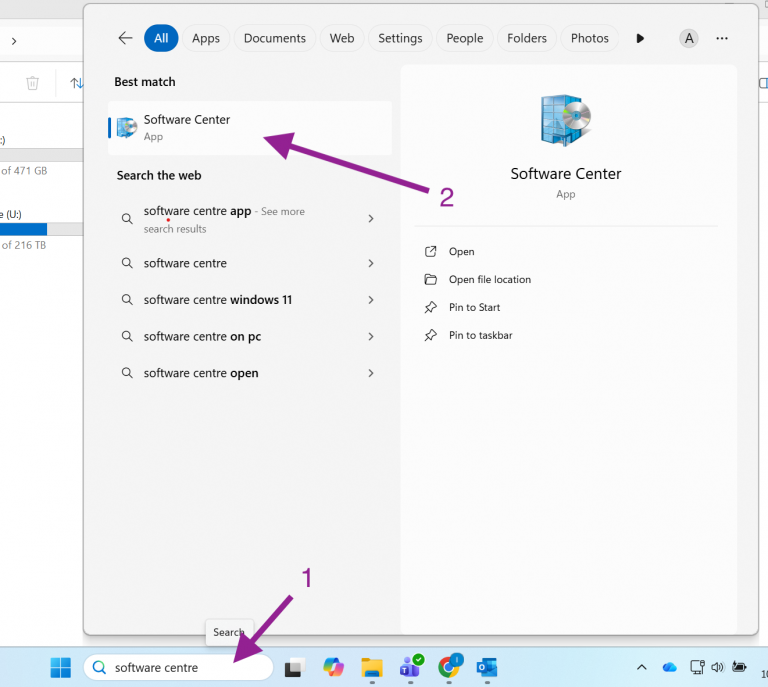Screen dimensions: 768x687
Task: Expand the 'software centre app' web suggestion
Action: click(371, 219)
